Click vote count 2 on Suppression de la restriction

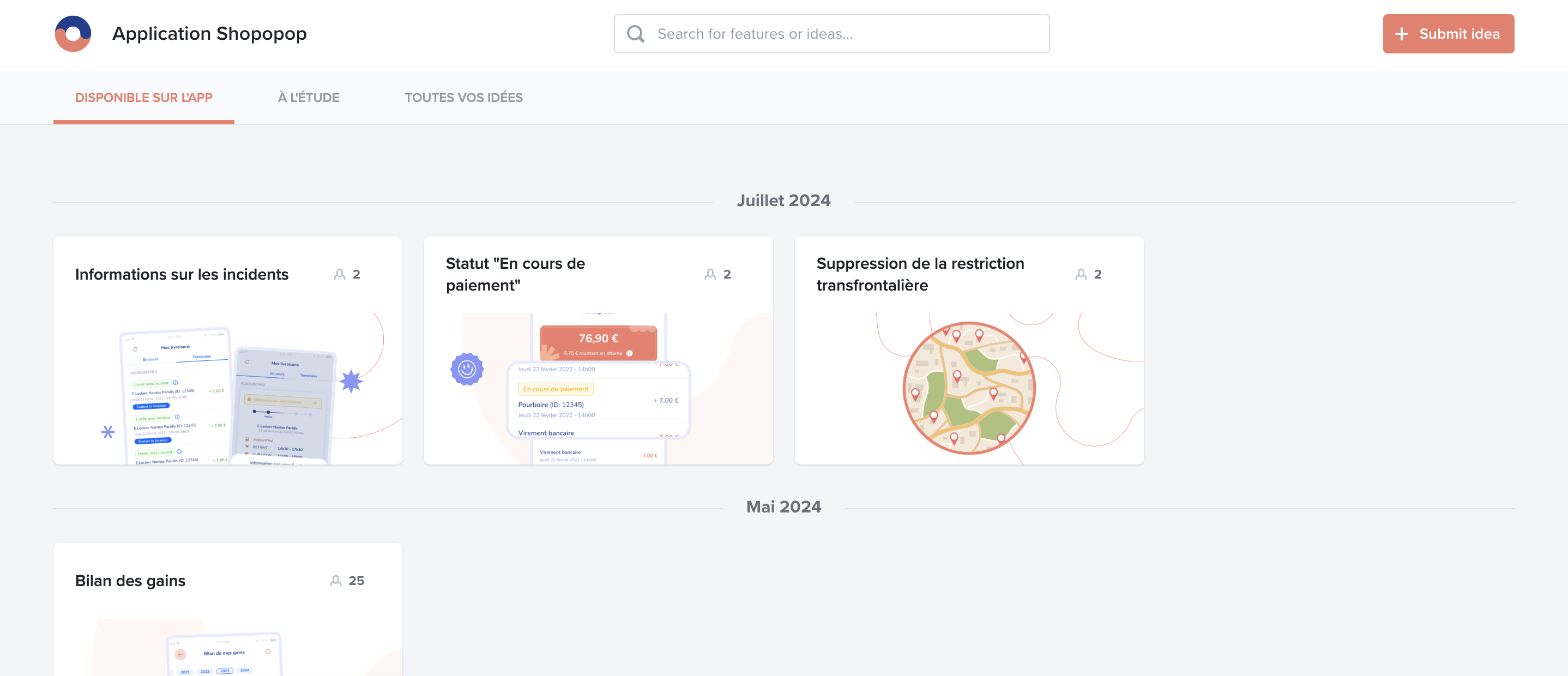(1097, 274)
